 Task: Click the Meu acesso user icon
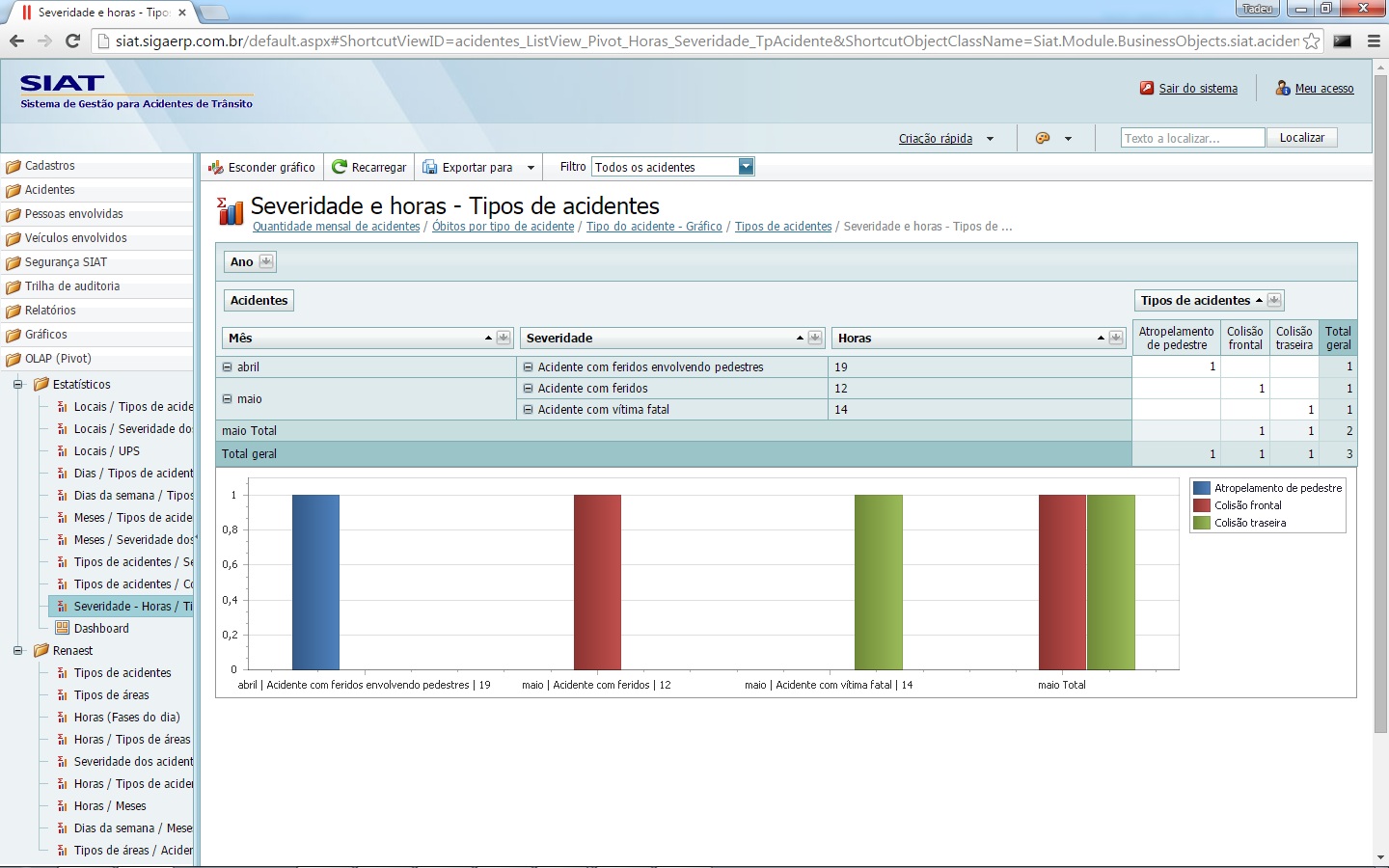(1283, 88)
